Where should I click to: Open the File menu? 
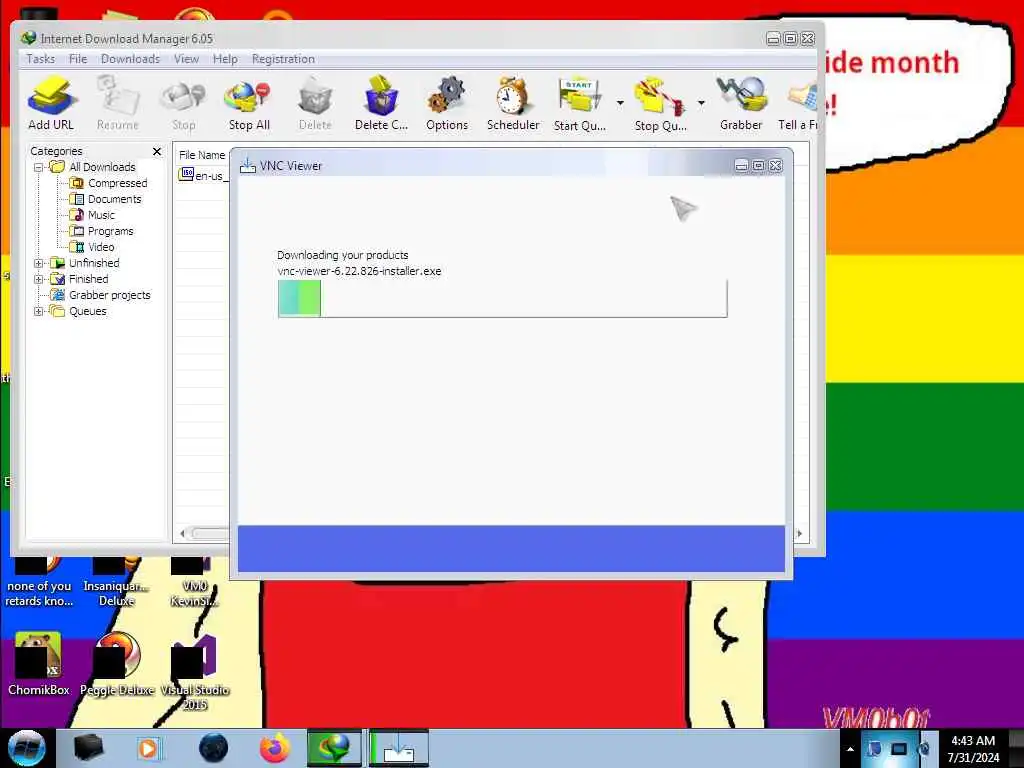(78, 59)
